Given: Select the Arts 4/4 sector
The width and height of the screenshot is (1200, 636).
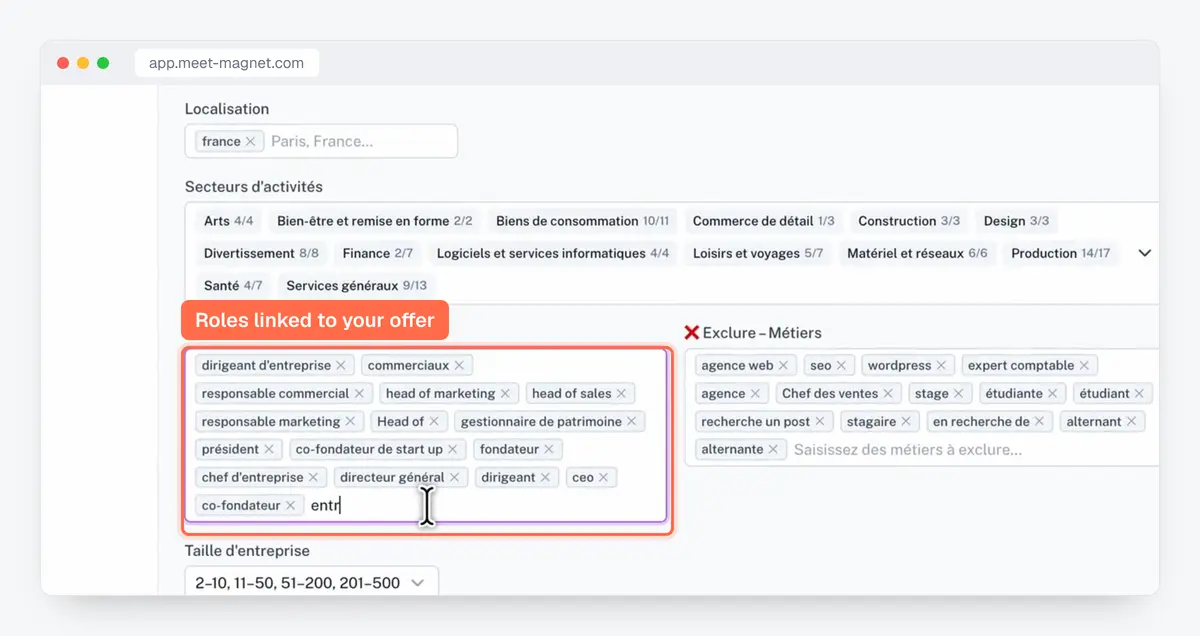Looking at the screenshot, I should point(228,221).
